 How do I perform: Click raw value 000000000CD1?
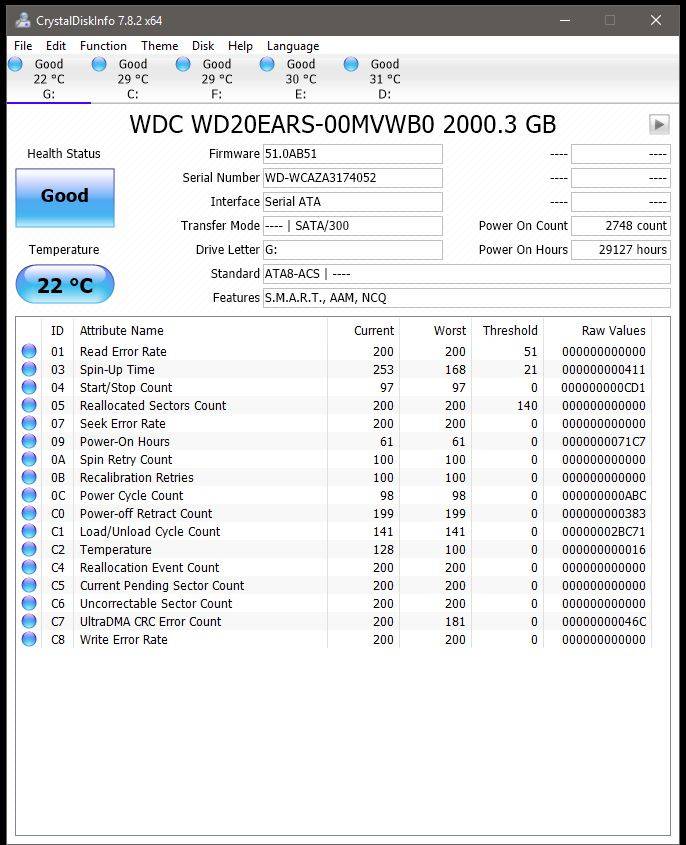point(603,387)
